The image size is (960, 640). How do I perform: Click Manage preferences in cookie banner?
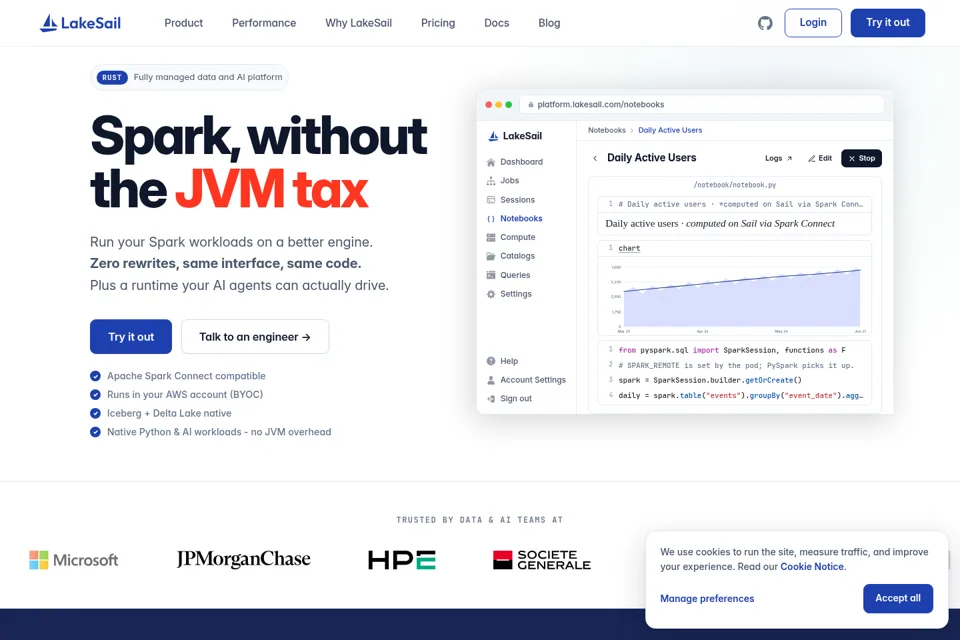[707, 598]
